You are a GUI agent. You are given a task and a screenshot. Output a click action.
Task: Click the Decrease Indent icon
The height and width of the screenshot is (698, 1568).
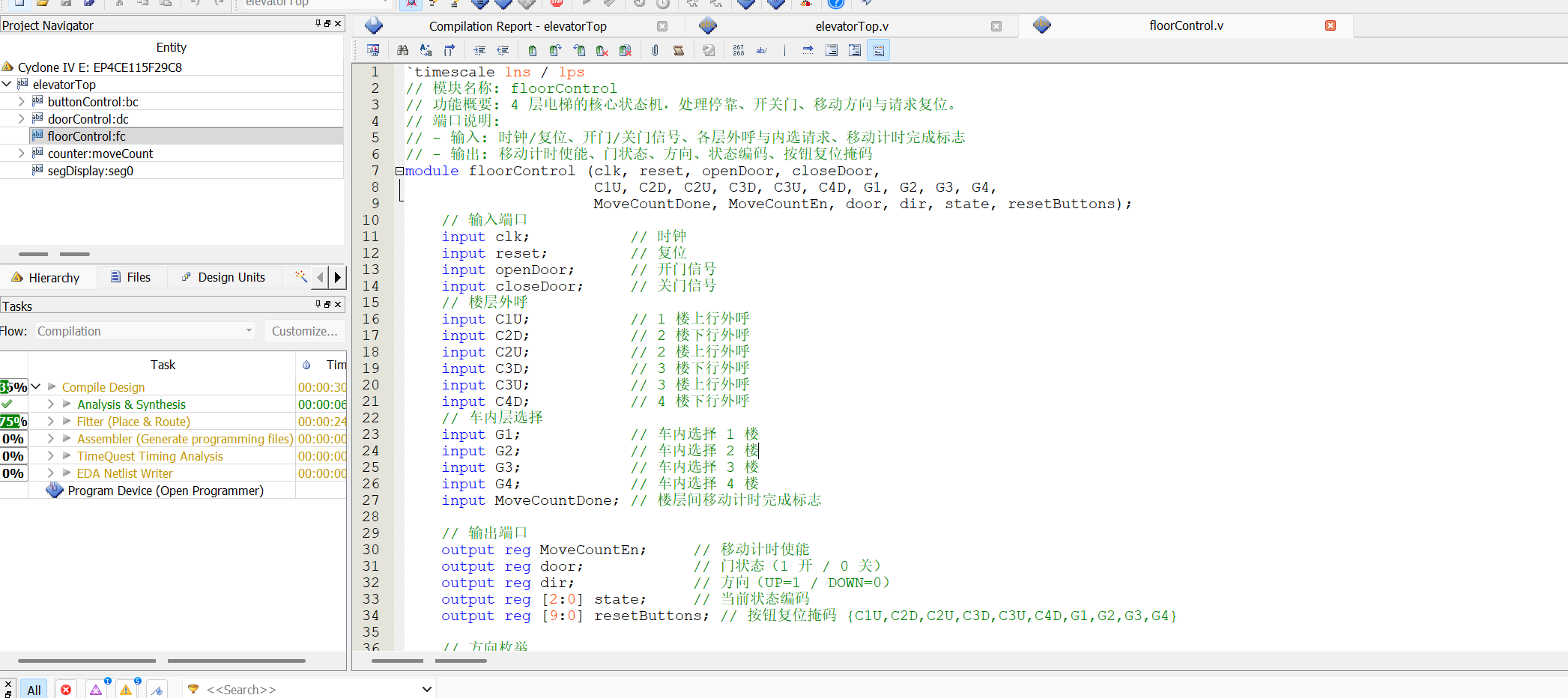pyautogui.click(x=503, y=50)
